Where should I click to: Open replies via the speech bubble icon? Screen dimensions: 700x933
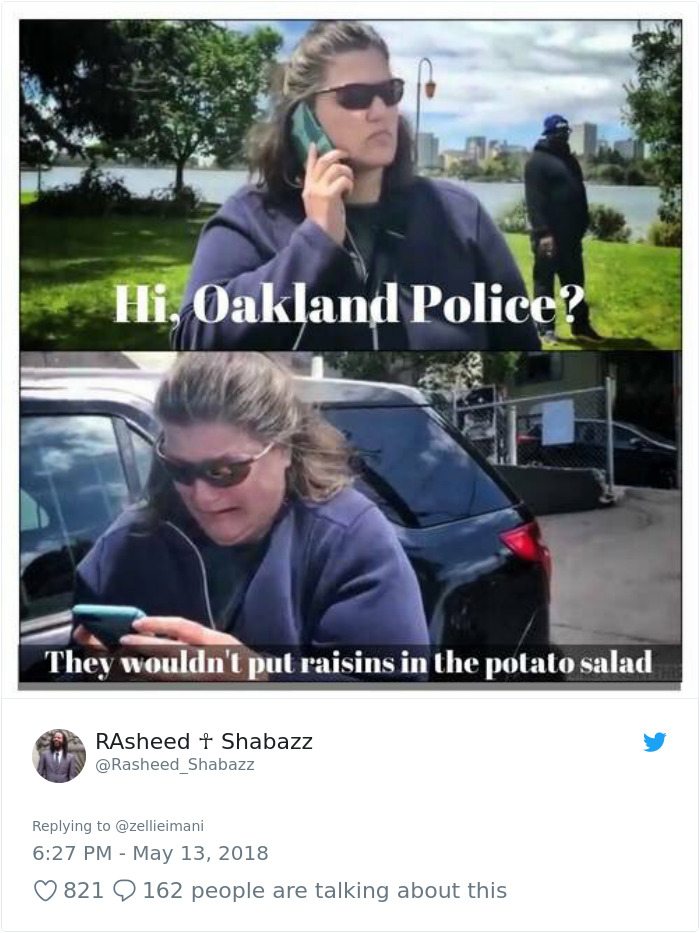(124, 891)
